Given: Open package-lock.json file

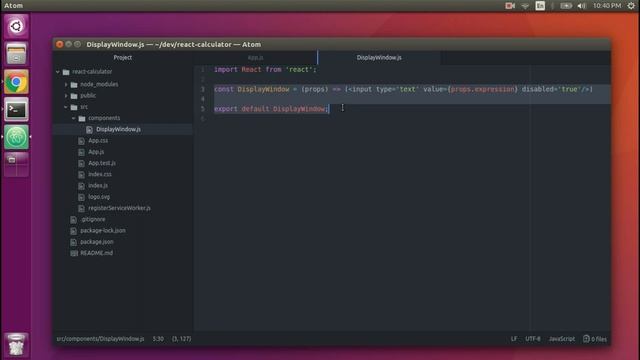Looking at the screenshot, I should tap(103, 231).
